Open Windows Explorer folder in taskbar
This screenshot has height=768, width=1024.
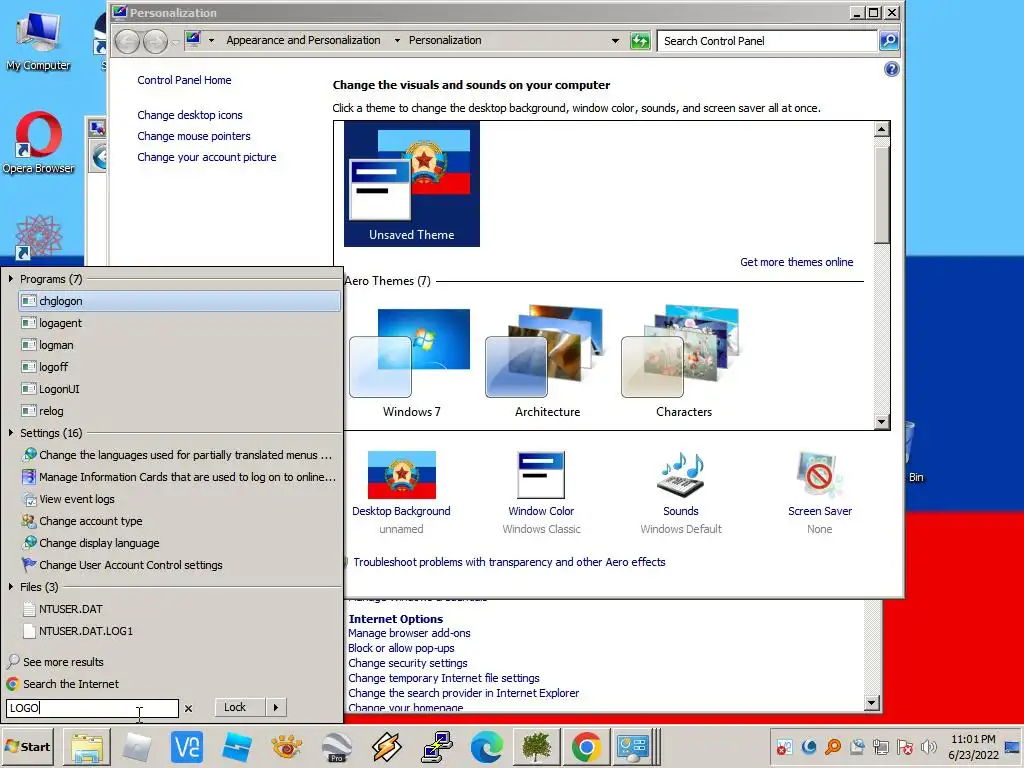(x=87, y=746)
